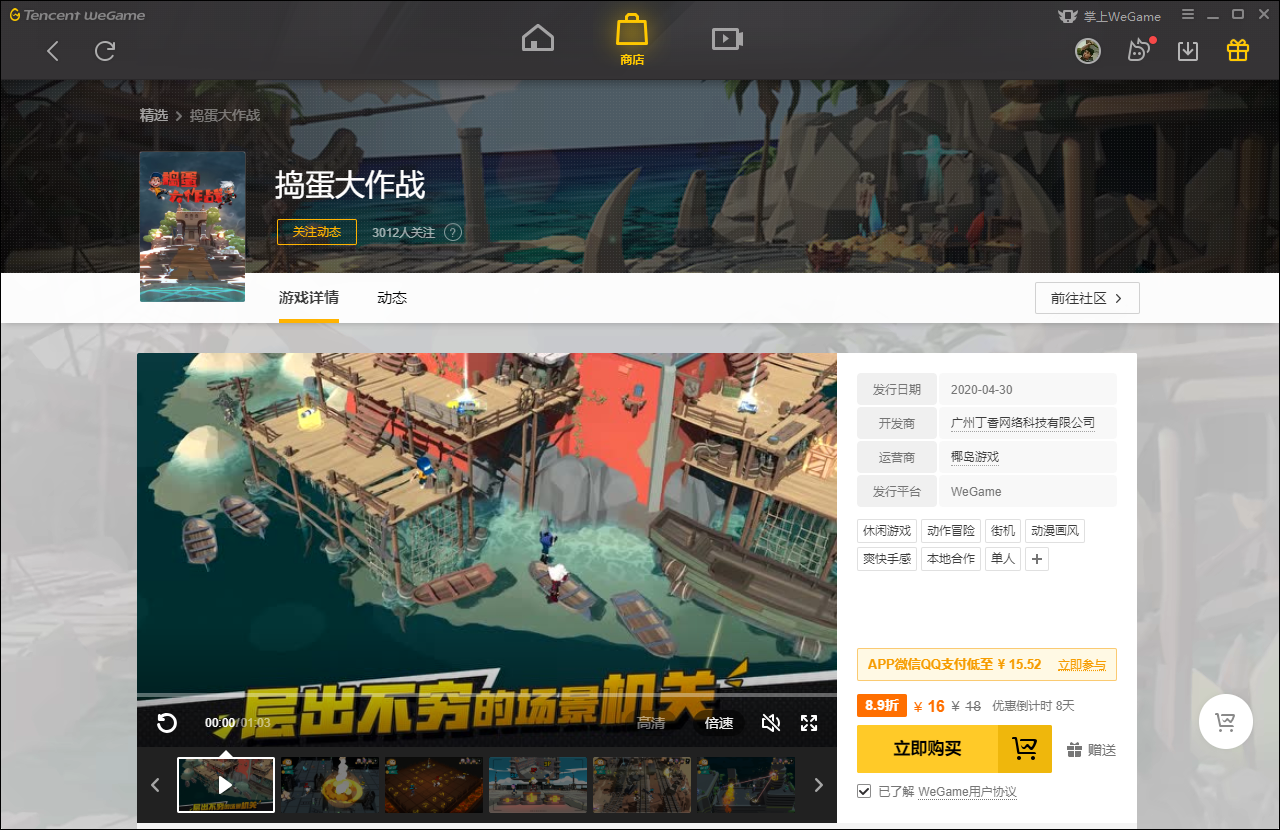The width and height of the screenshot is (1280, 830).
Task: Click the 捣蛋大作战 cover image
Action: pyautogui.click(x=193, y=226)
